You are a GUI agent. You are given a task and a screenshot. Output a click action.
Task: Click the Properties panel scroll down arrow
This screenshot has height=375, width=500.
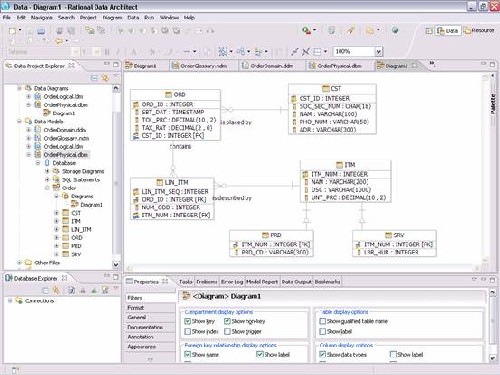point(492,358)
